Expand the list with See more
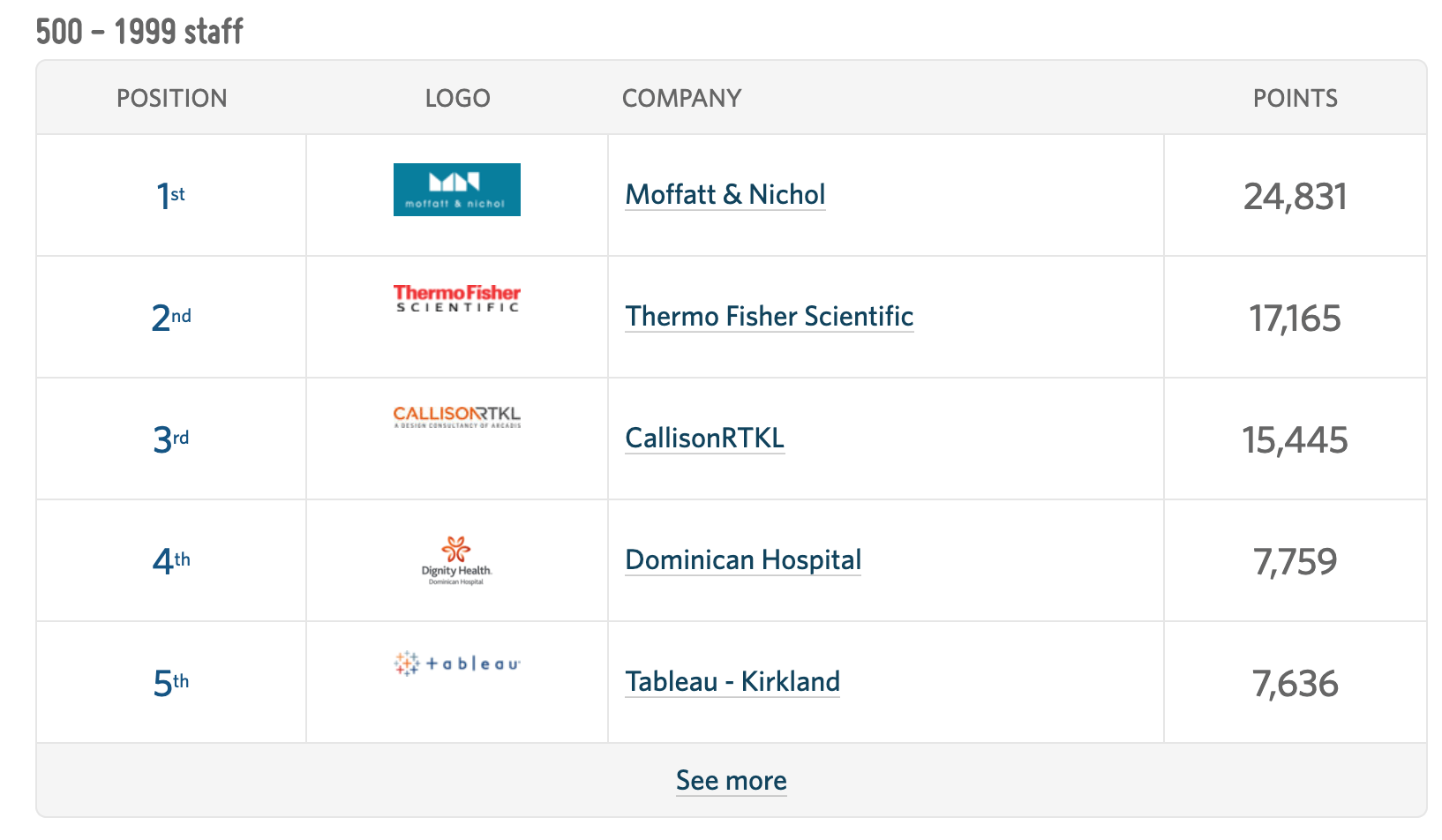The image size is (1442, 840). tap(731, 780)
